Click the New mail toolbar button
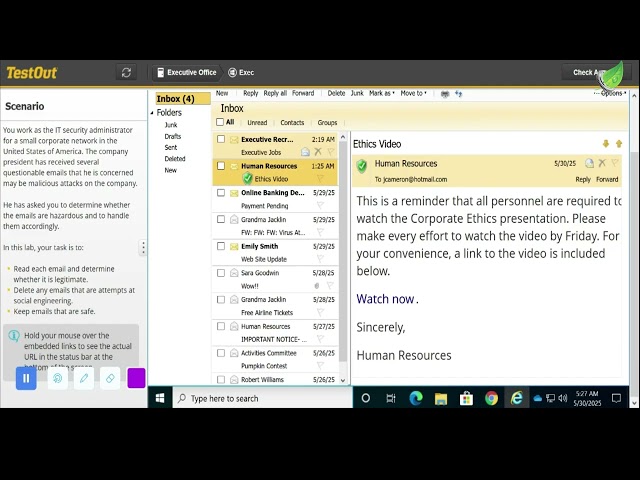 222,93
